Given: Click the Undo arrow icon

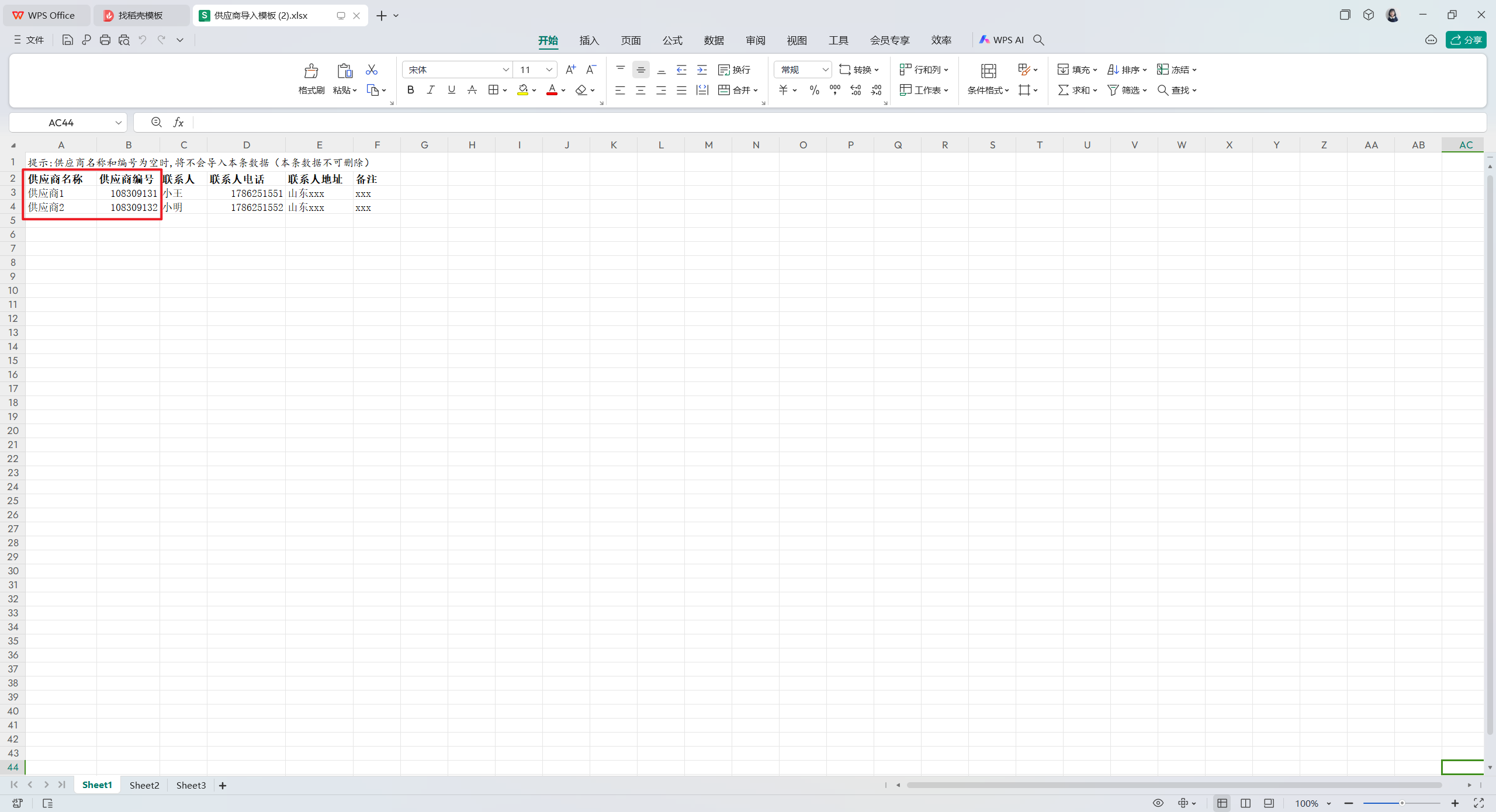Looking at the screenshot, I should (x=143, y=40).
